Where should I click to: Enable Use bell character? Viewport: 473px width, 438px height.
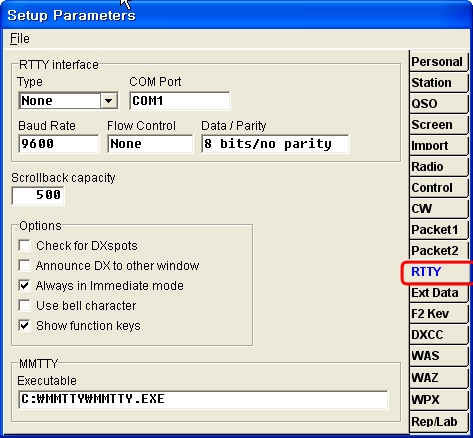pos(25,306)
